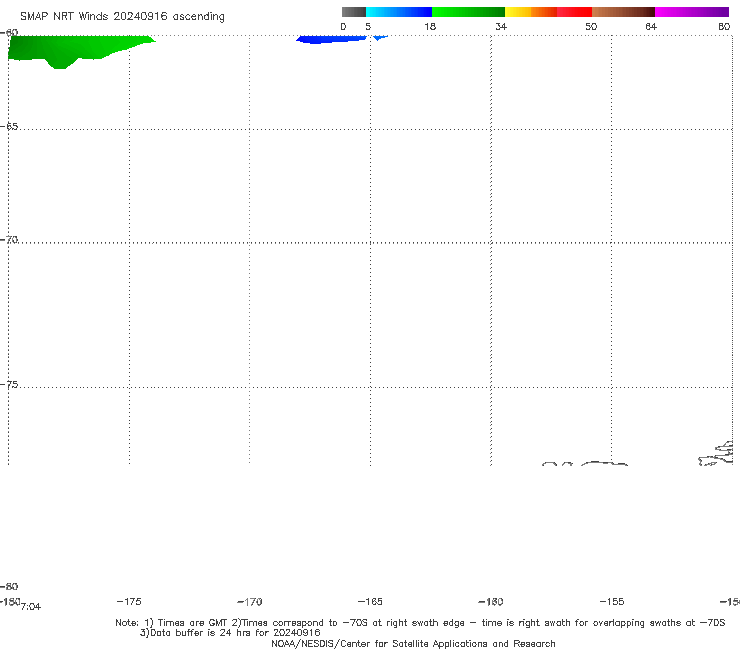Click the latitude label '-75'
Viewport: 740px width, 650px height.
click(x=9, y=384)
